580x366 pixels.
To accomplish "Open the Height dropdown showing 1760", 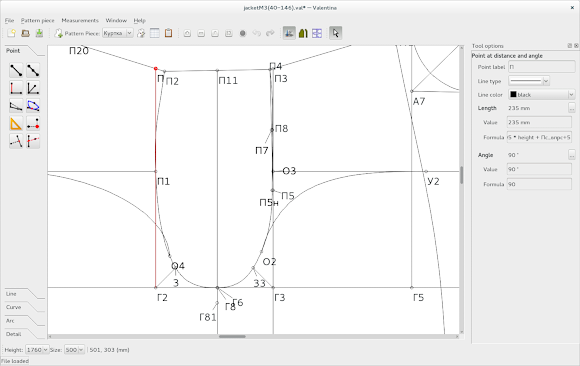I will 37,350.
